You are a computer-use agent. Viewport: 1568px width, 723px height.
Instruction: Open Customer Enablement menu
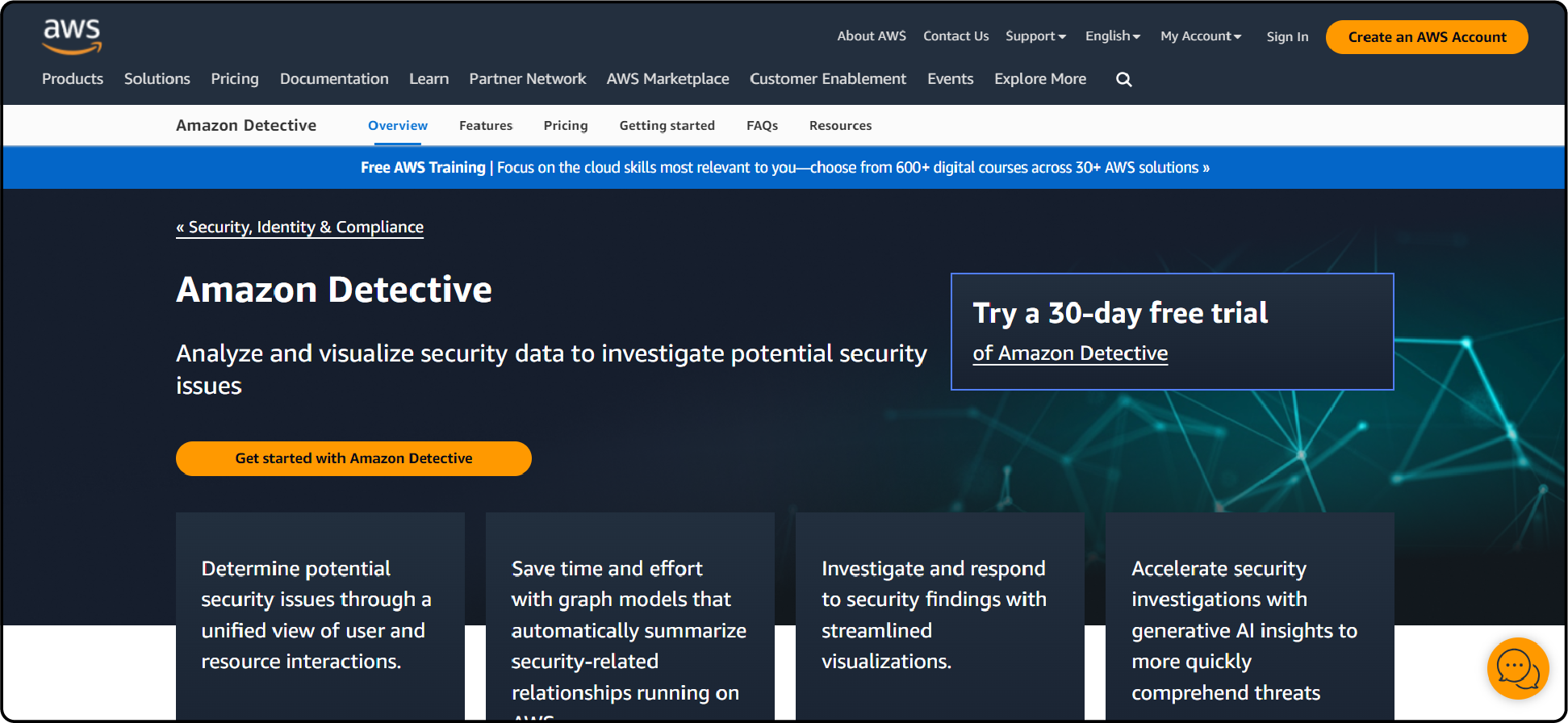click(x=828, y=79)
